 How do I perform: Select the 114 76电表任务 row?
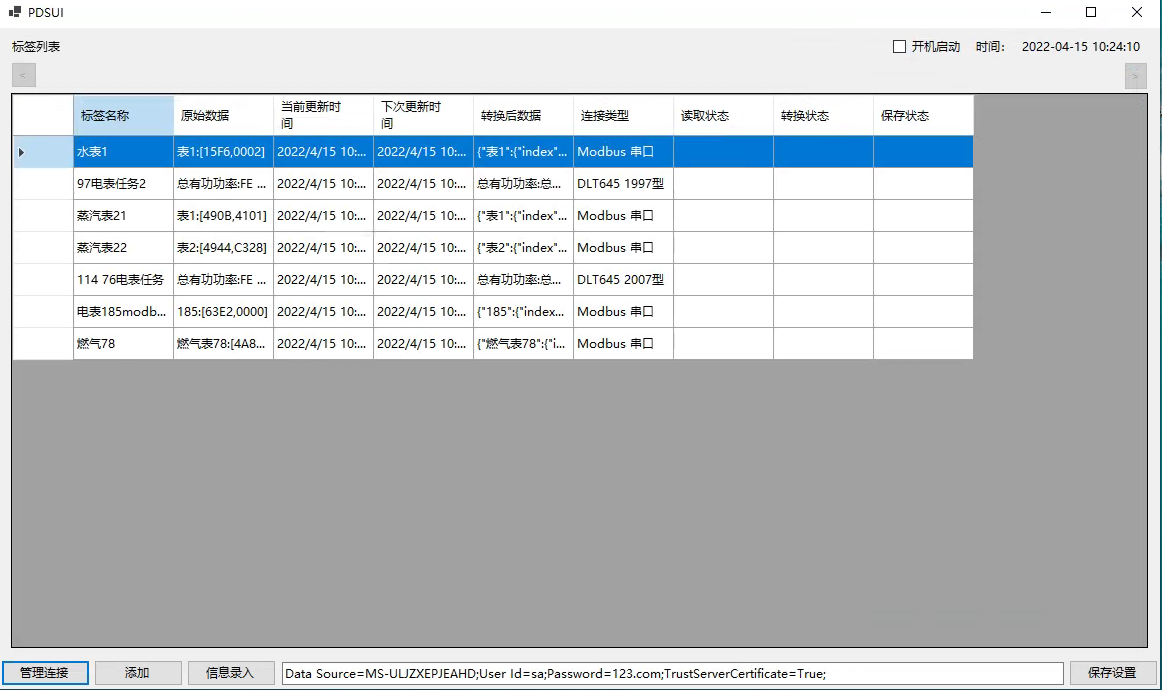click(x=123, y=280)
